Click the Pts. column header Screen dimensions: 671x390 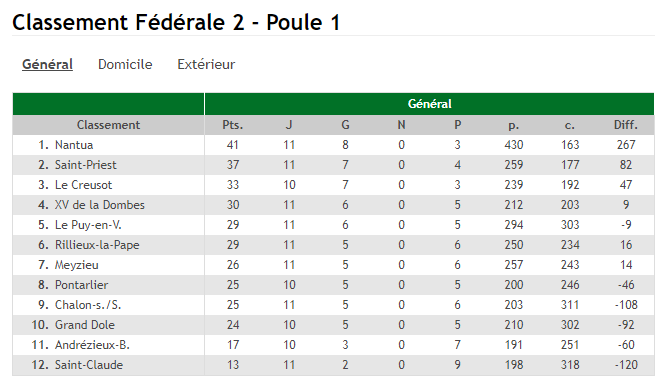232,125
